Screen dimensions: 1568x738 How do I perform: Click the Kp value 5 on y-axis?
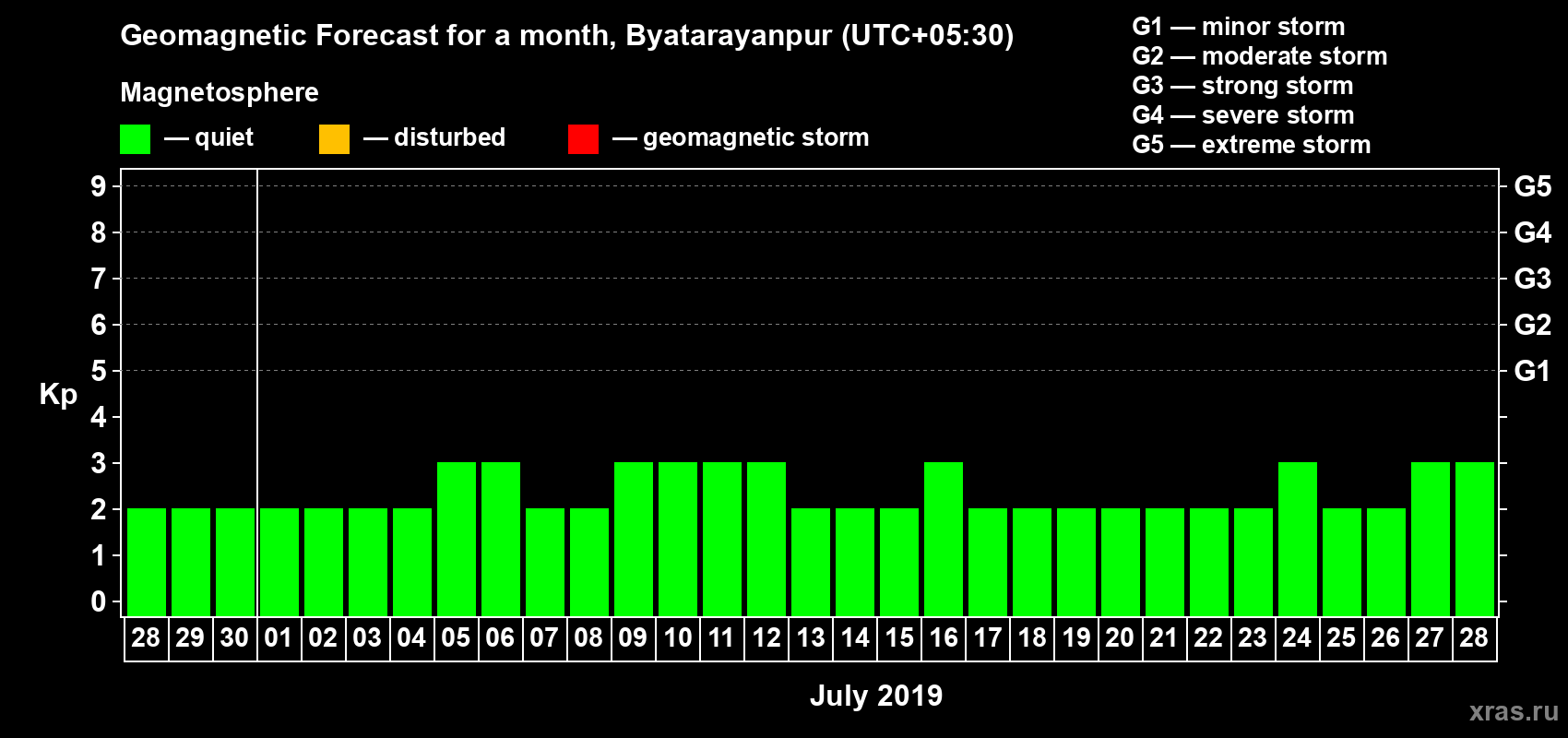pos(99,371)
